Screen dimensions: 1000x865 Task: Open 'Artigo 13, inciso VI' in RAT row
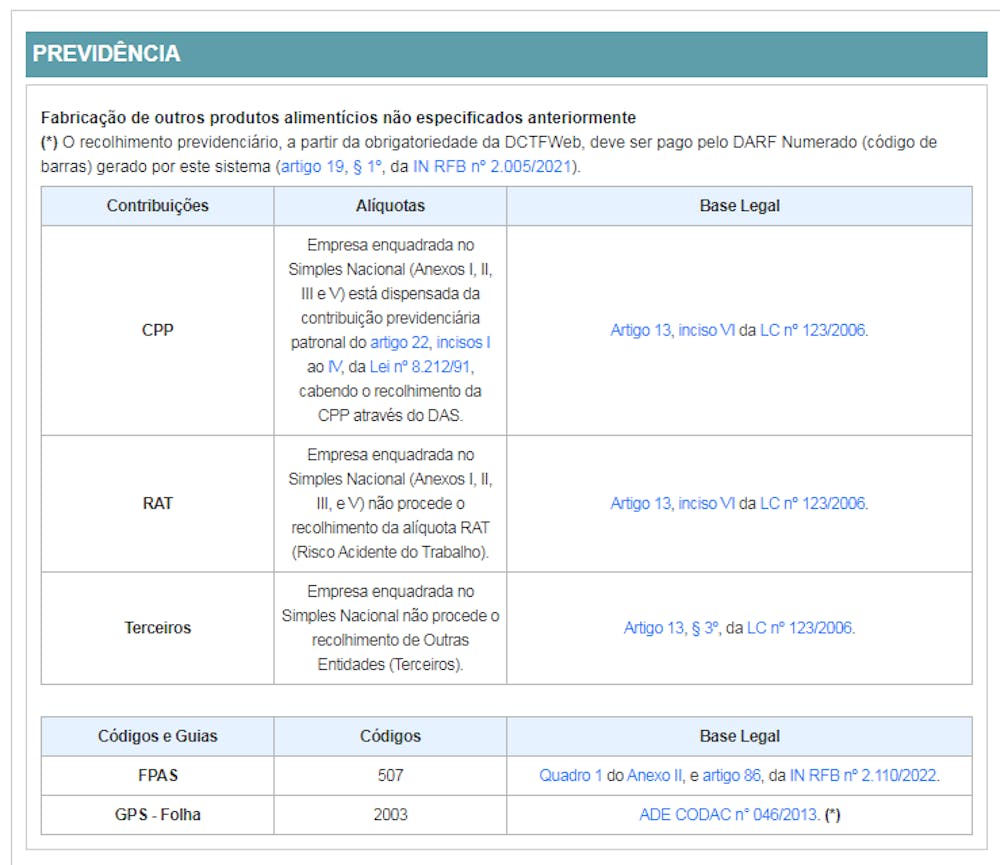coord(672,503)
